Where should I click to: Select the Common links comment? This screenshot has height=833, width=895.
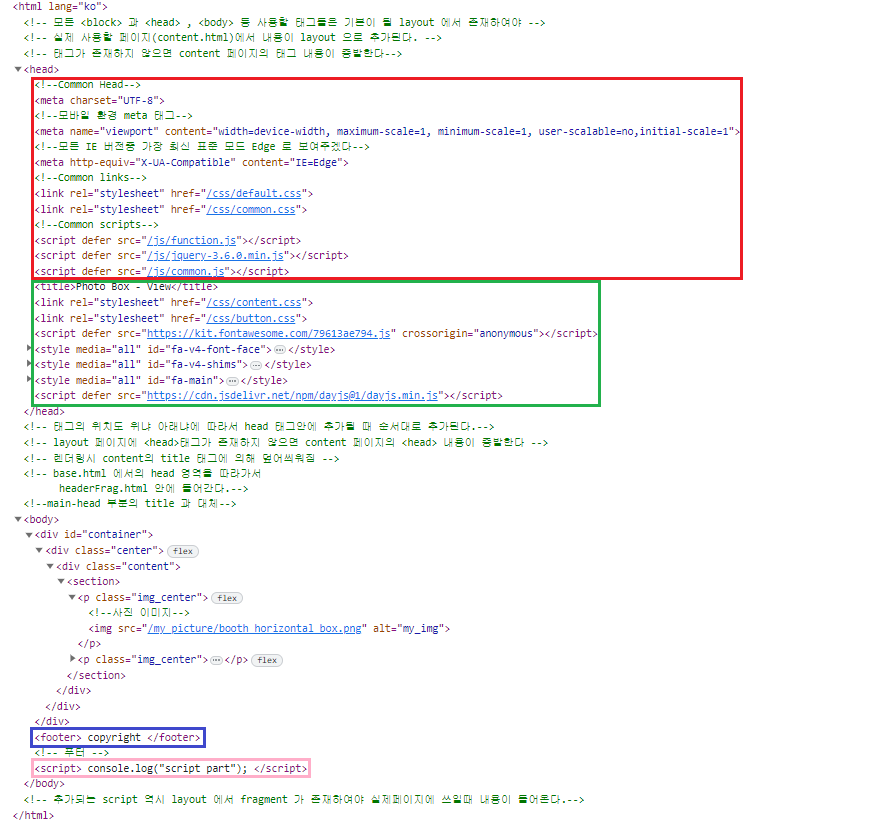pyautogui.click(x=90, y=178)
